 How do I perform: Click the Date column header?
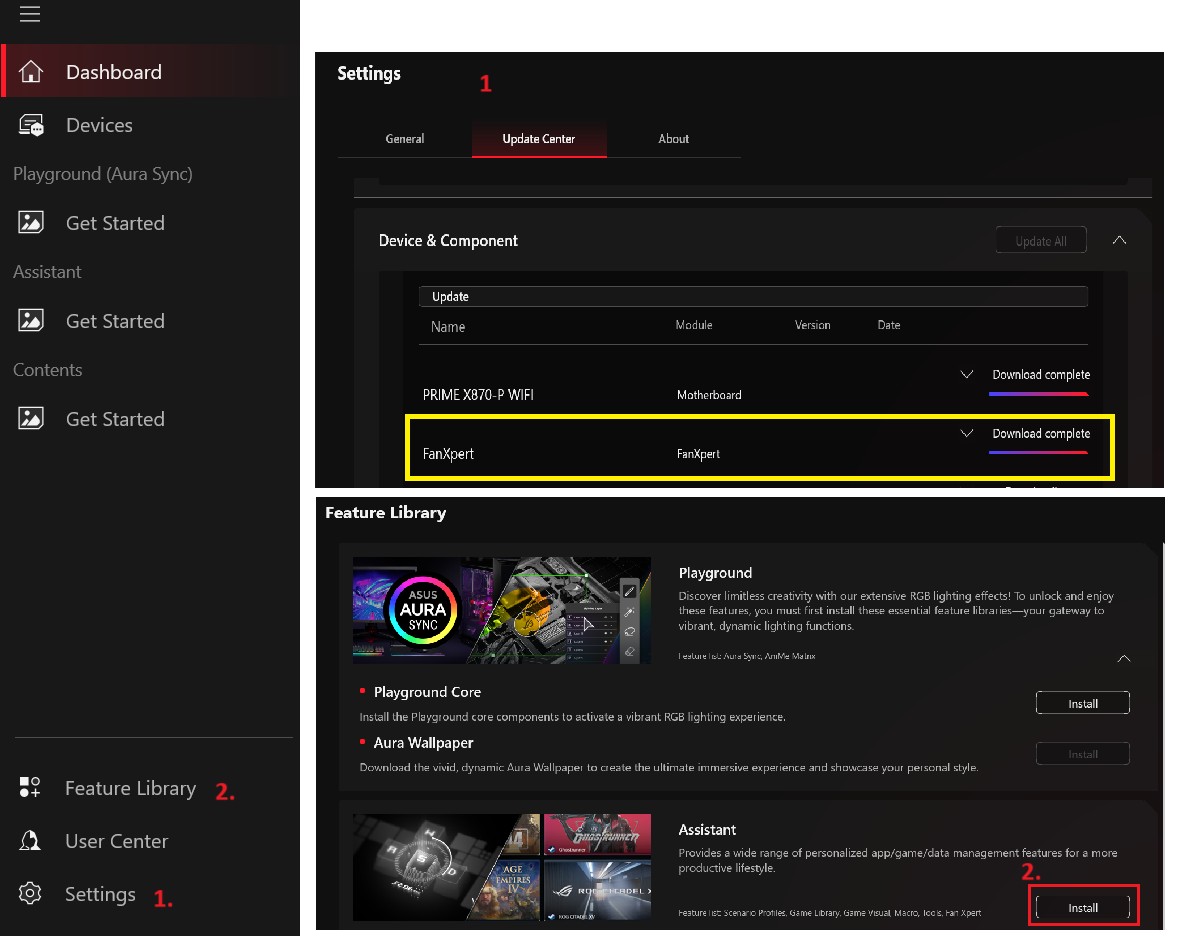888,325
